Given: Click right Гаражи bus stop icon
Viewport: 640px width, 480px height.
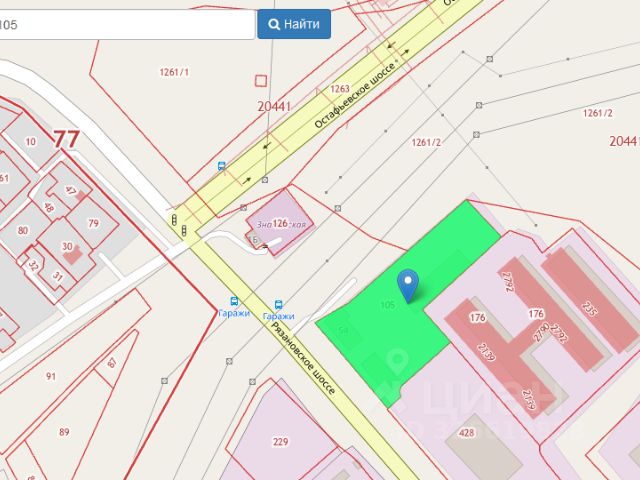Looking at the screenshot, I should 278,304.
